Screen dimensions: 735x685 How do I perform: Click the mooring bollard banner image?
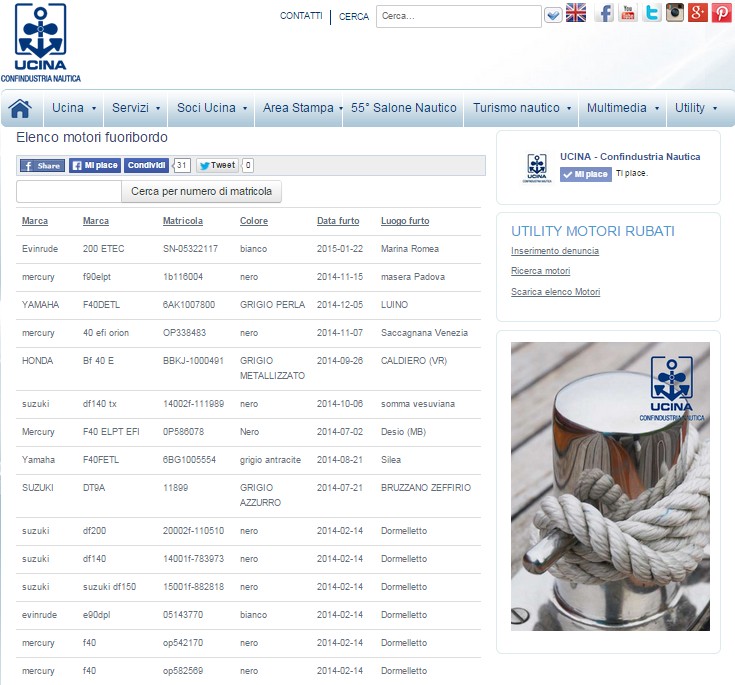(610, 486)
